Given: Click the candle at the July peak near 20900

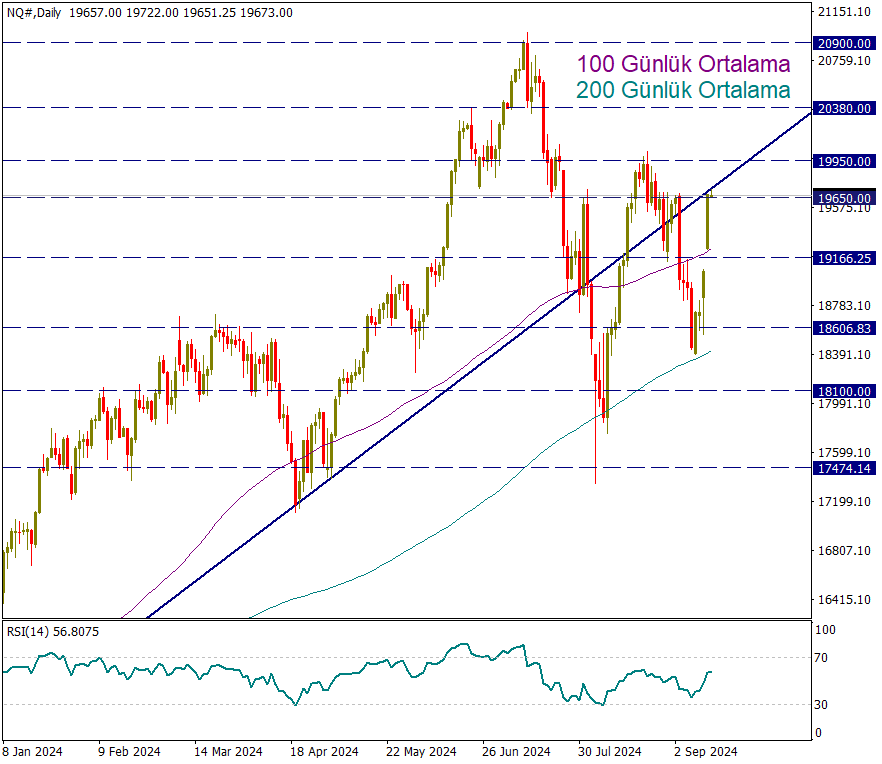Looking at the screenshot, I should pyautogui.click(x=527, y=68).
